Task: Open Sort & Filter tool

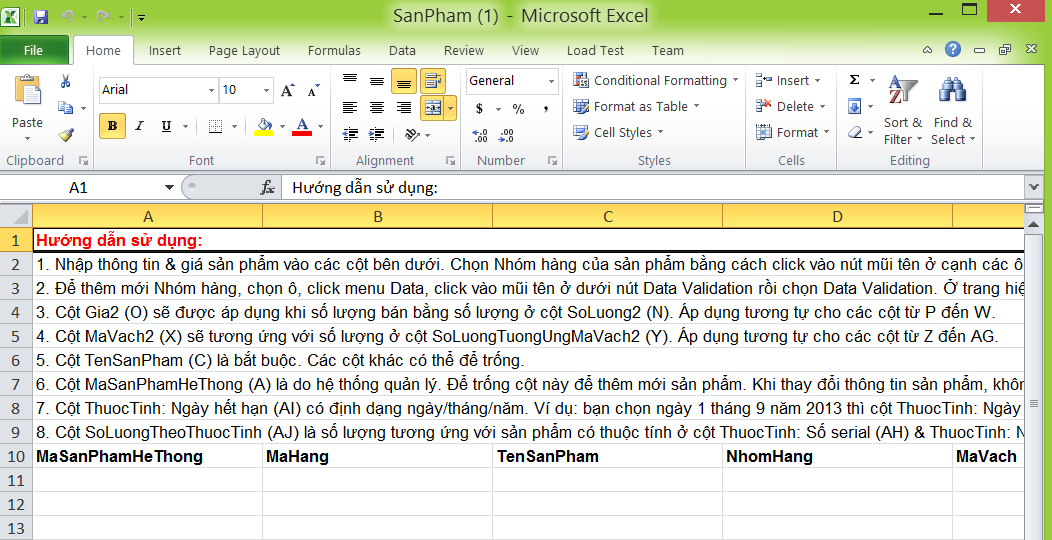Action: click(x=902, y=112)
